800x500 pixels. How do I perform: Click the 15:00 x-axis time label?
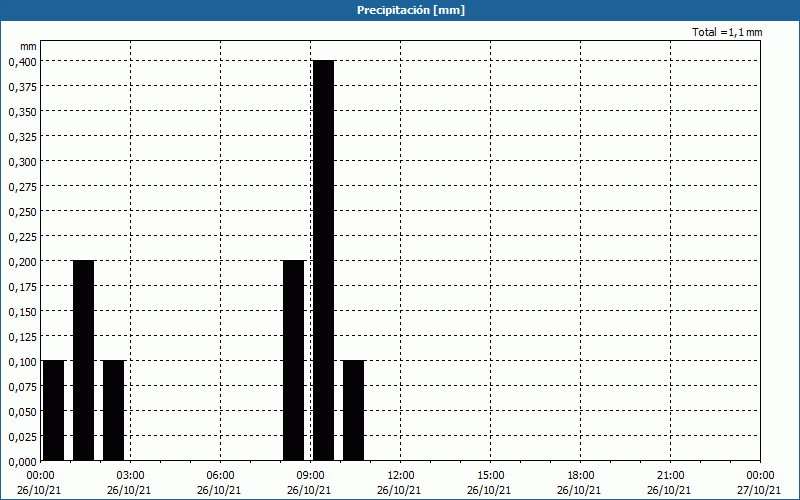point(490,476)
